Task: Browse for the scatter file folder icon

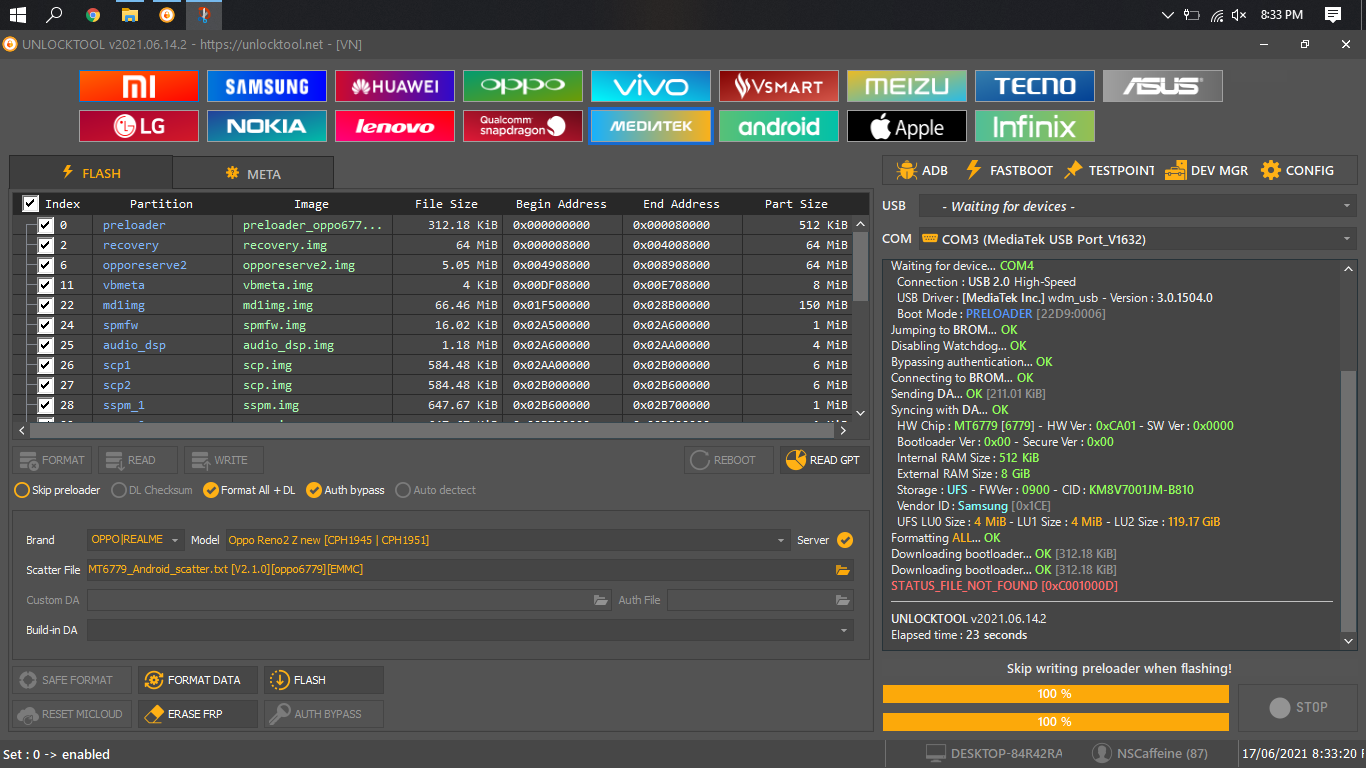Action: coord(843,570)
